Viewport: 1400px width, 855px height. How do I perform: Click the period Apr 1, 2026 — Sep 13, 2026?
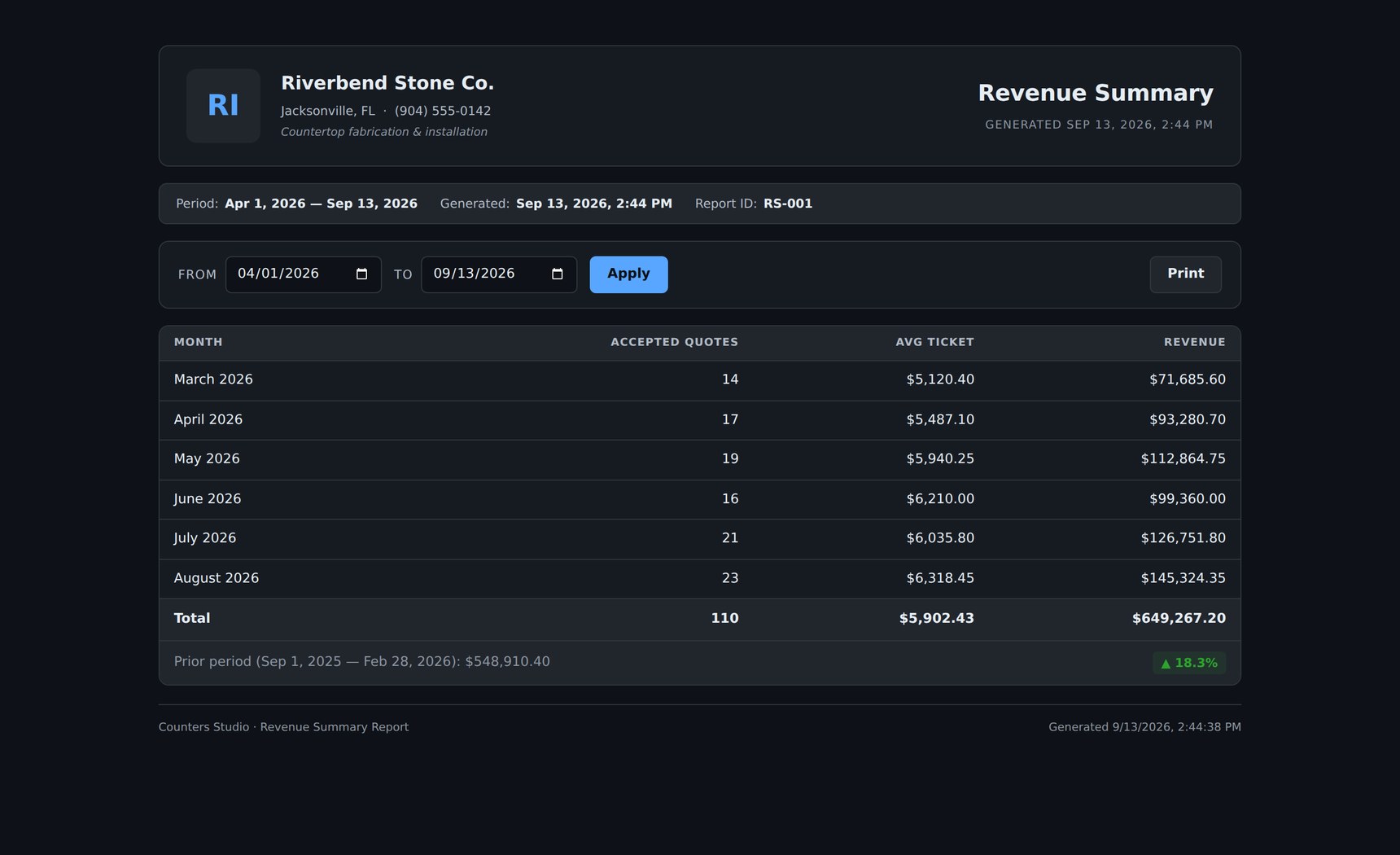(x=321, y=204)
